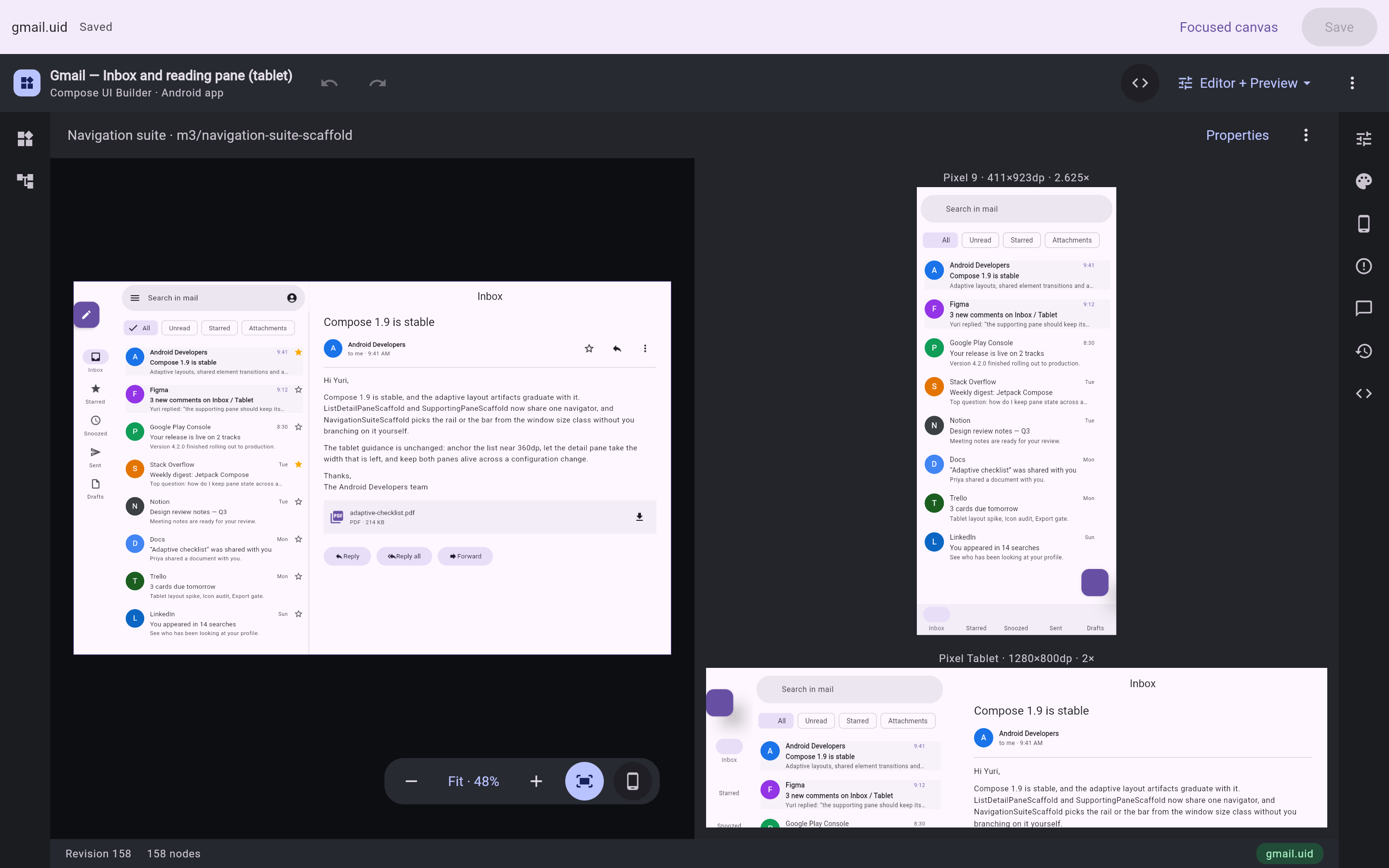Click the Save button

(x=1338, y=27)
